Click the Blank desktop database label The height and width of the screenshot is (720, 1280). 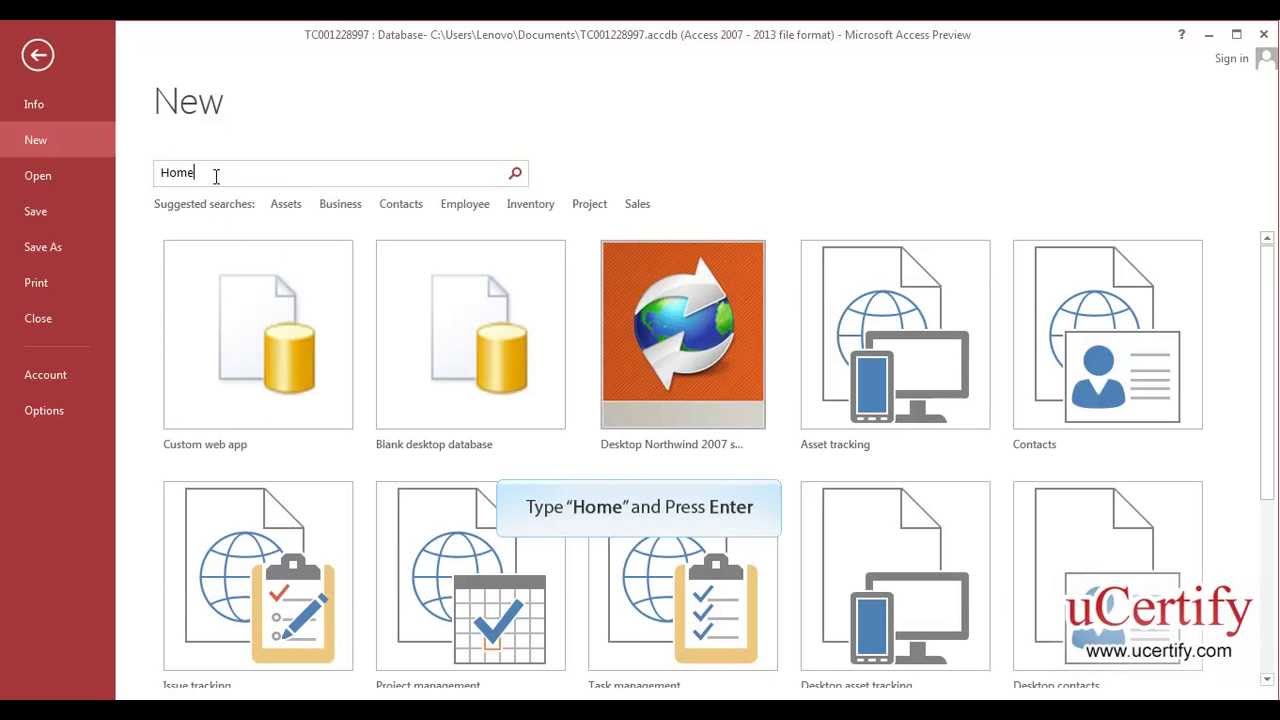click(434, 445)
